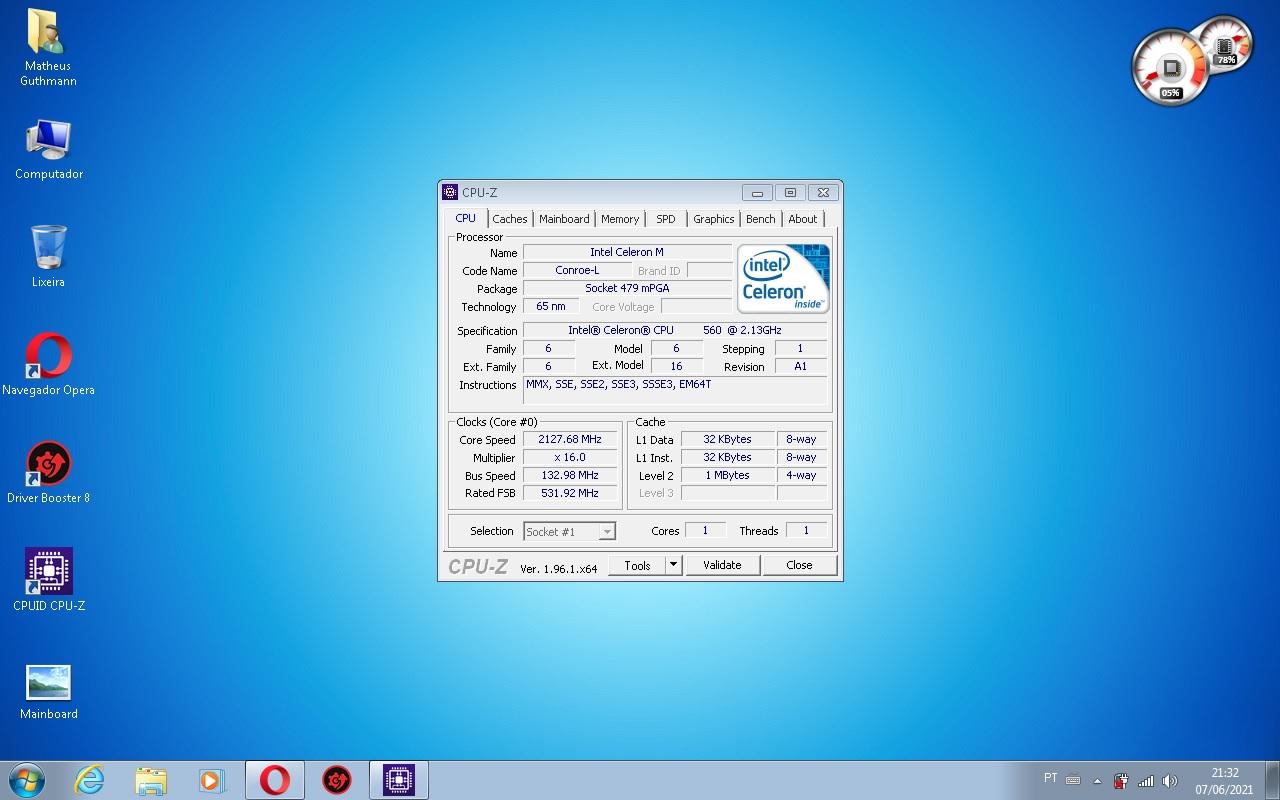Click the Intel Celeron inside logo
1280x800 pixels.
pos(784,278)
